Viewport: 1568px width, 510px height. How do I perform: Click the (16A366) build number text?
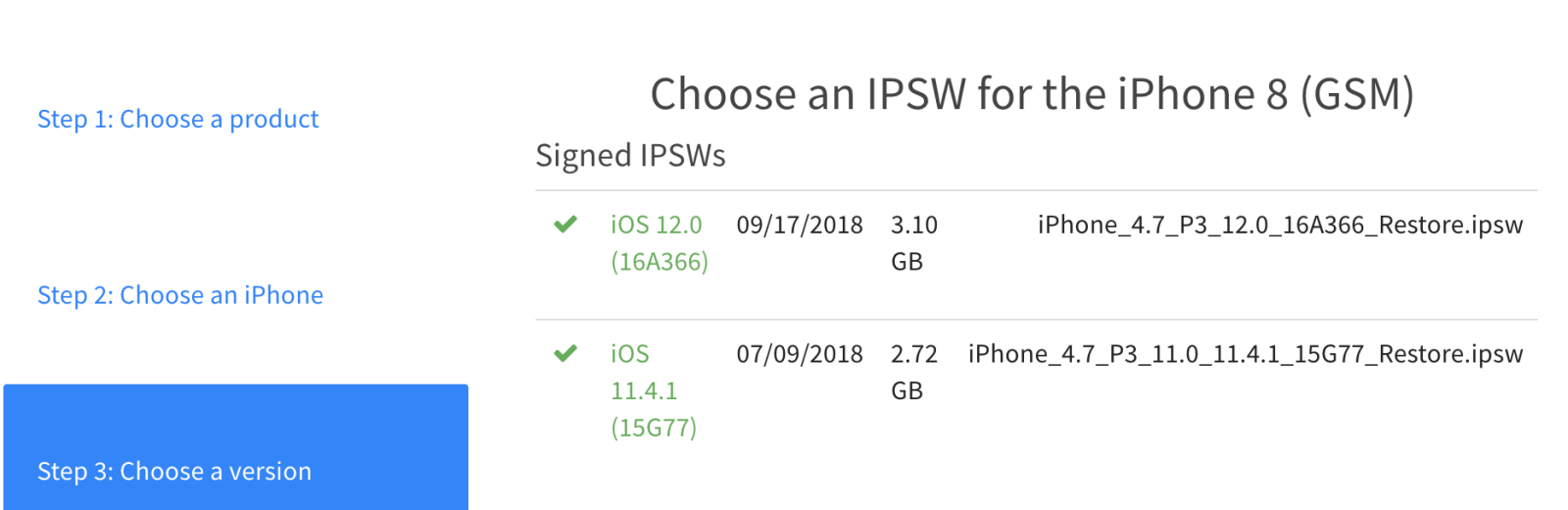(659, 262)
